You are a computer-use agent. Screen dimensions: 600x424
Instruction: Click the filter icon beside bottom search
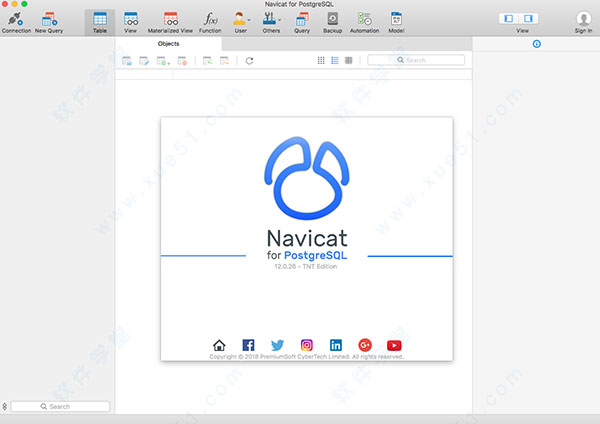[5, 406]
